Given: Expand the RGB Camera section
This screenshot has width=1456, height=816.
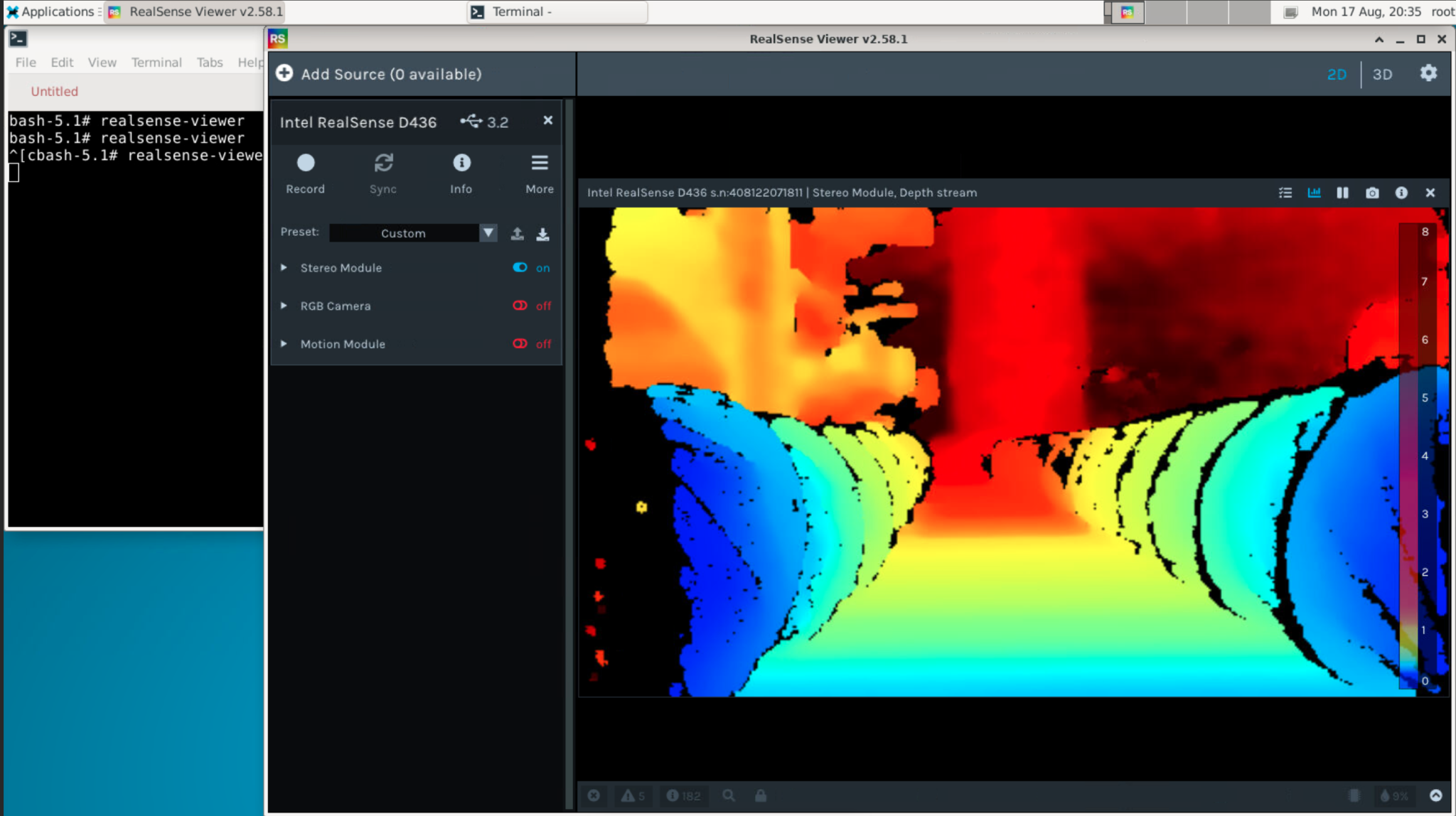Looking at the screenshot, I should [284, 306].
